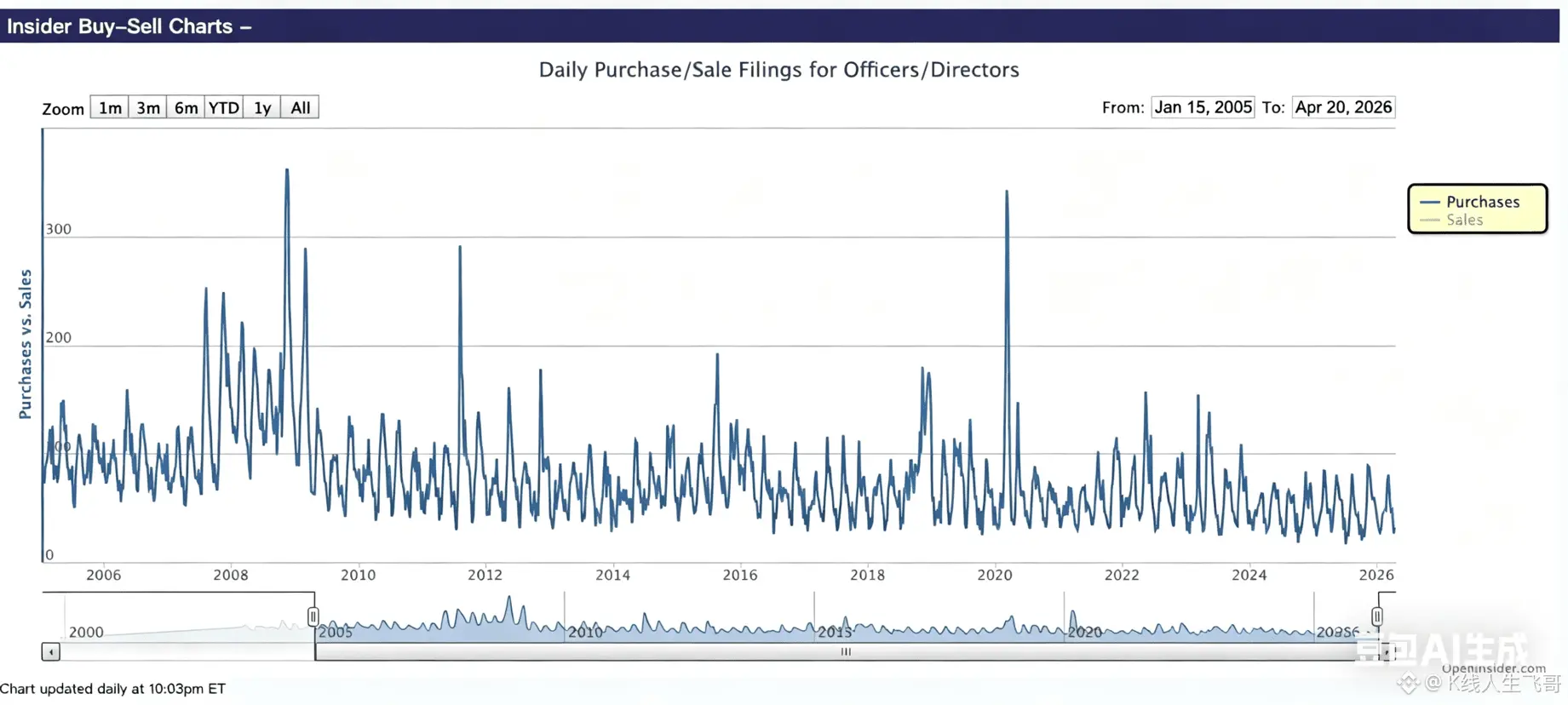Image resolution: width=1568 pixels, height=705 pixels.
Task: Click the 2005 label in the navigator
Action: coord(336,633)
